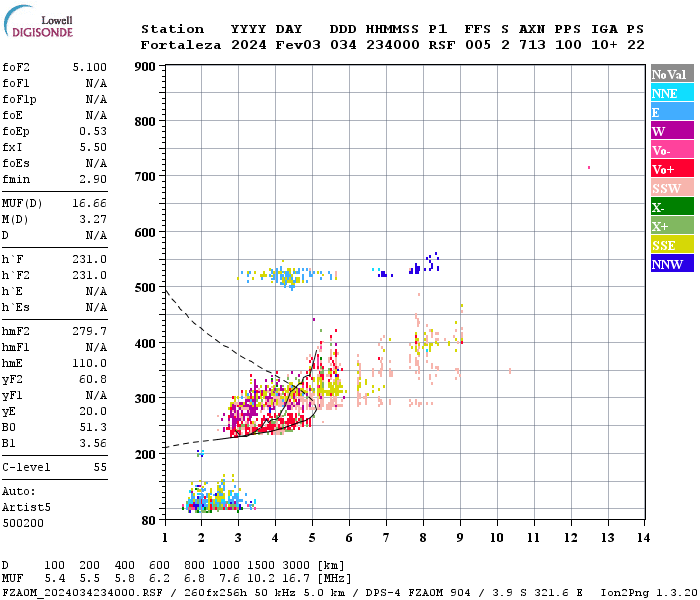700x600 pixels.
Task: Click the RSF program value
Action: (x=442, y=45)
